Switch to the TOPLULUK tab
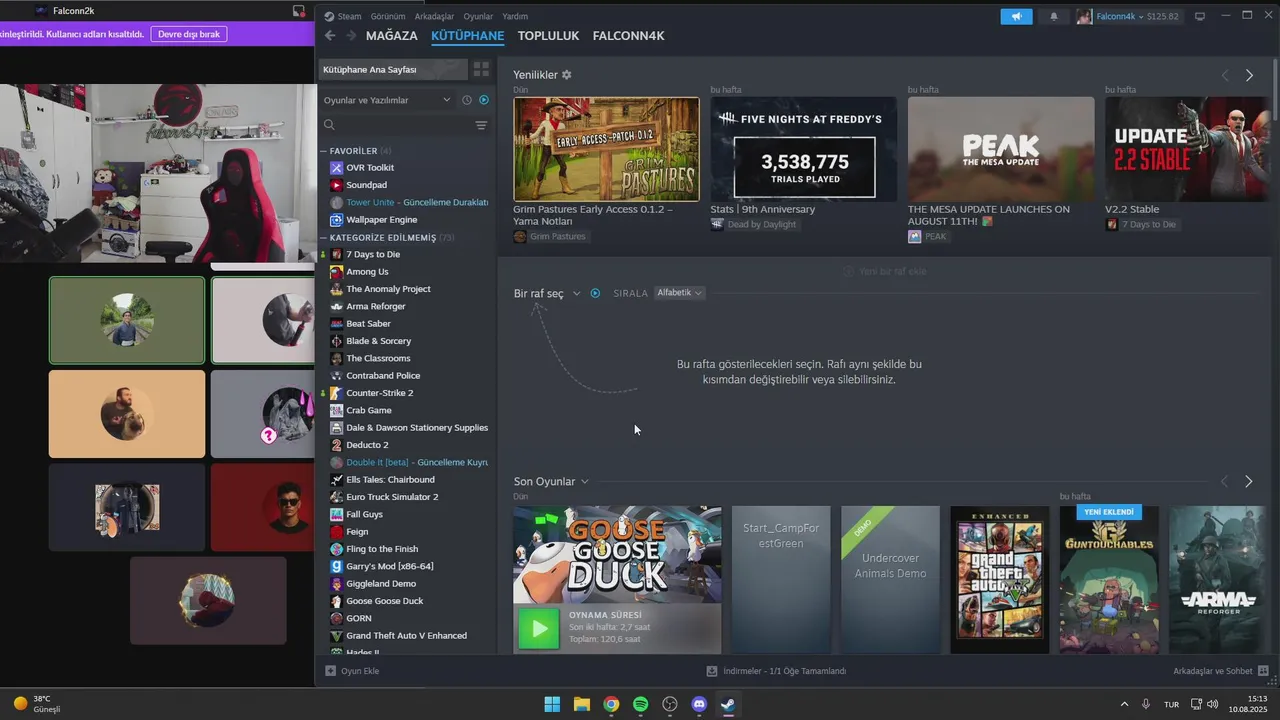 (549, 36)
